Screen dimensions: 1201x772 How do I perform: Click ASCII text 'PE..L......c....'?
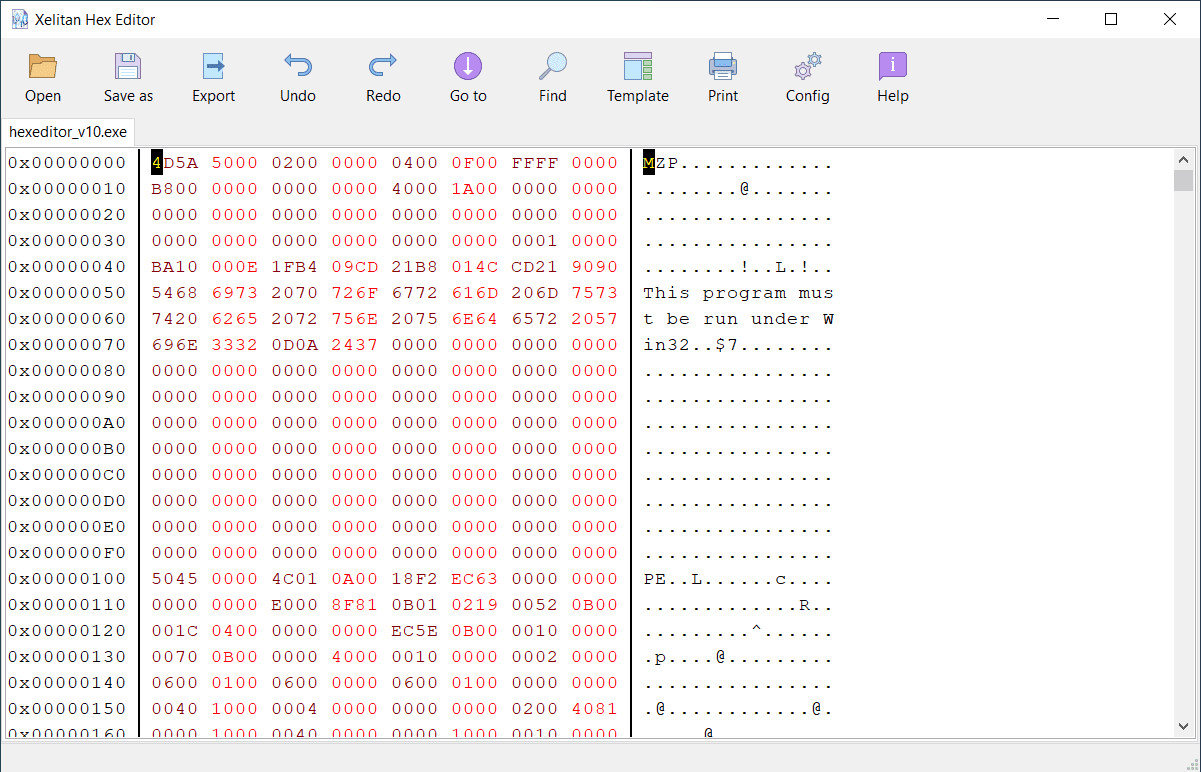pyautogui.click(x=738, y=579)
